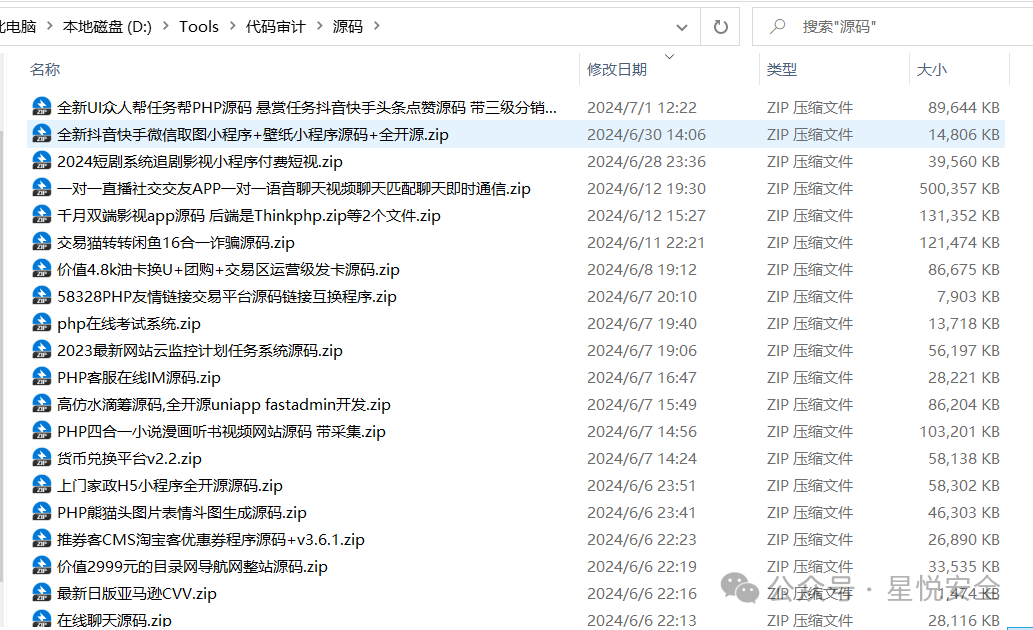Select file name php在线考试系统.zip

pos(129,324)
